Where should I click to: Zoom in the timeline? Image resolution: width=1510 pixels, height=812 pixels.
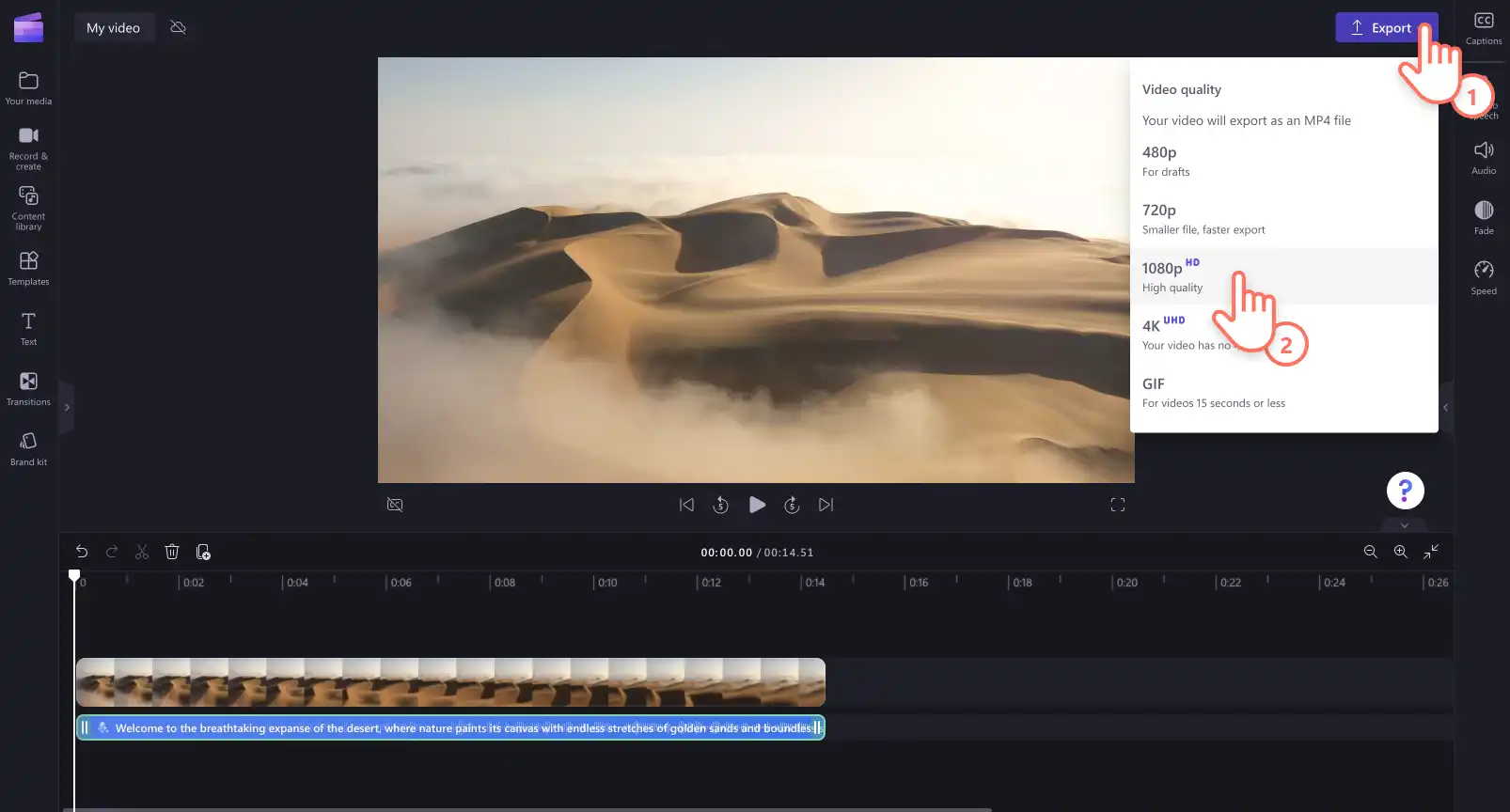(x=1400, y=552)
